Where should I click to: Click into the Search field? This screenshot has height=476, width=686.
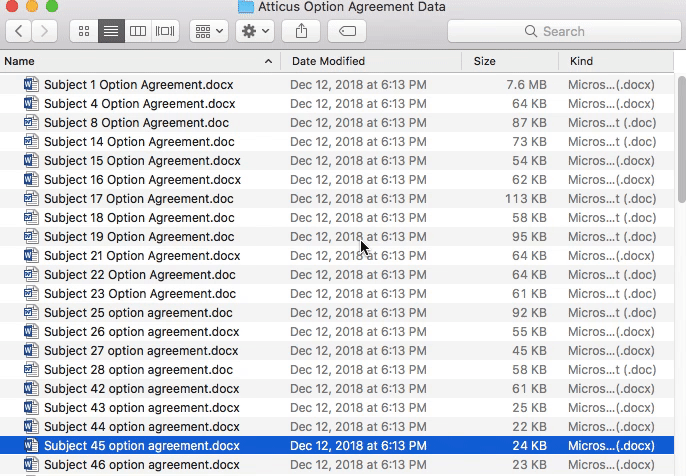click(564, 31)
